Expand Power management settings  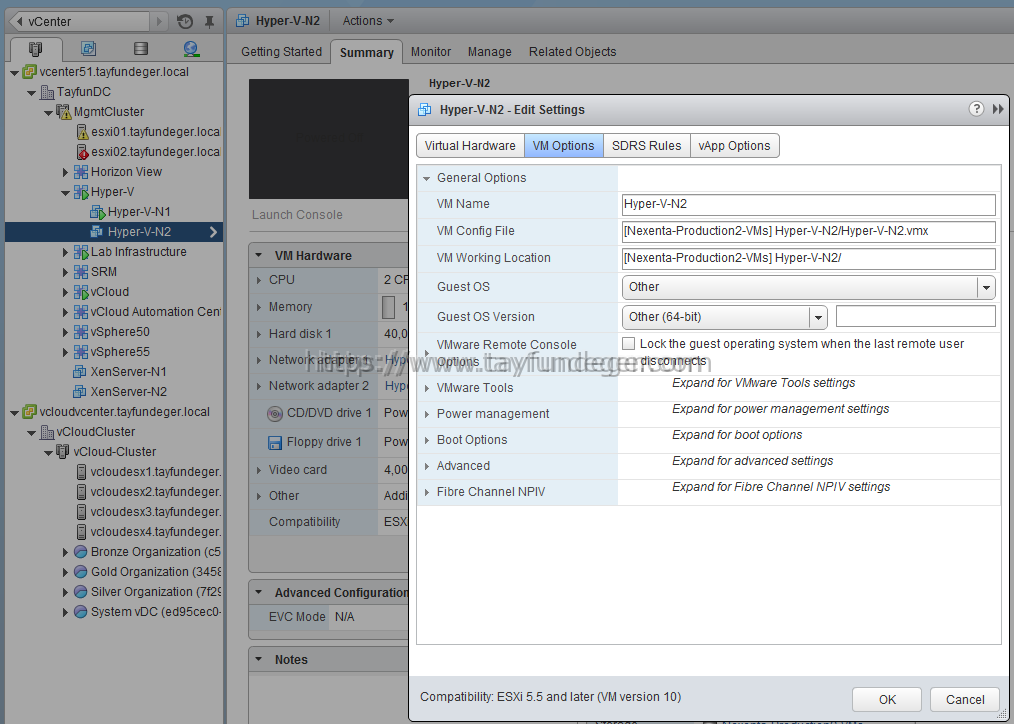point(427,414)
